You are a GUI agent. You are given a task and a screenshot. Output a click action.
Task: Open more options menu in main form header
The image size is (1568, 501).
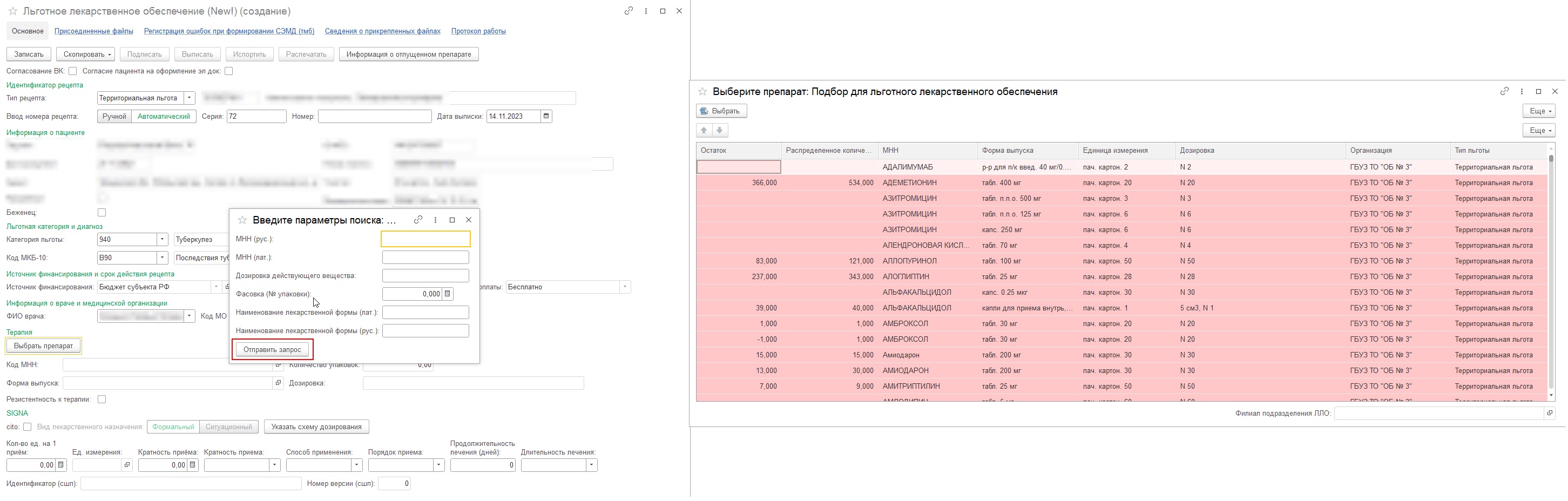[646, 11]
